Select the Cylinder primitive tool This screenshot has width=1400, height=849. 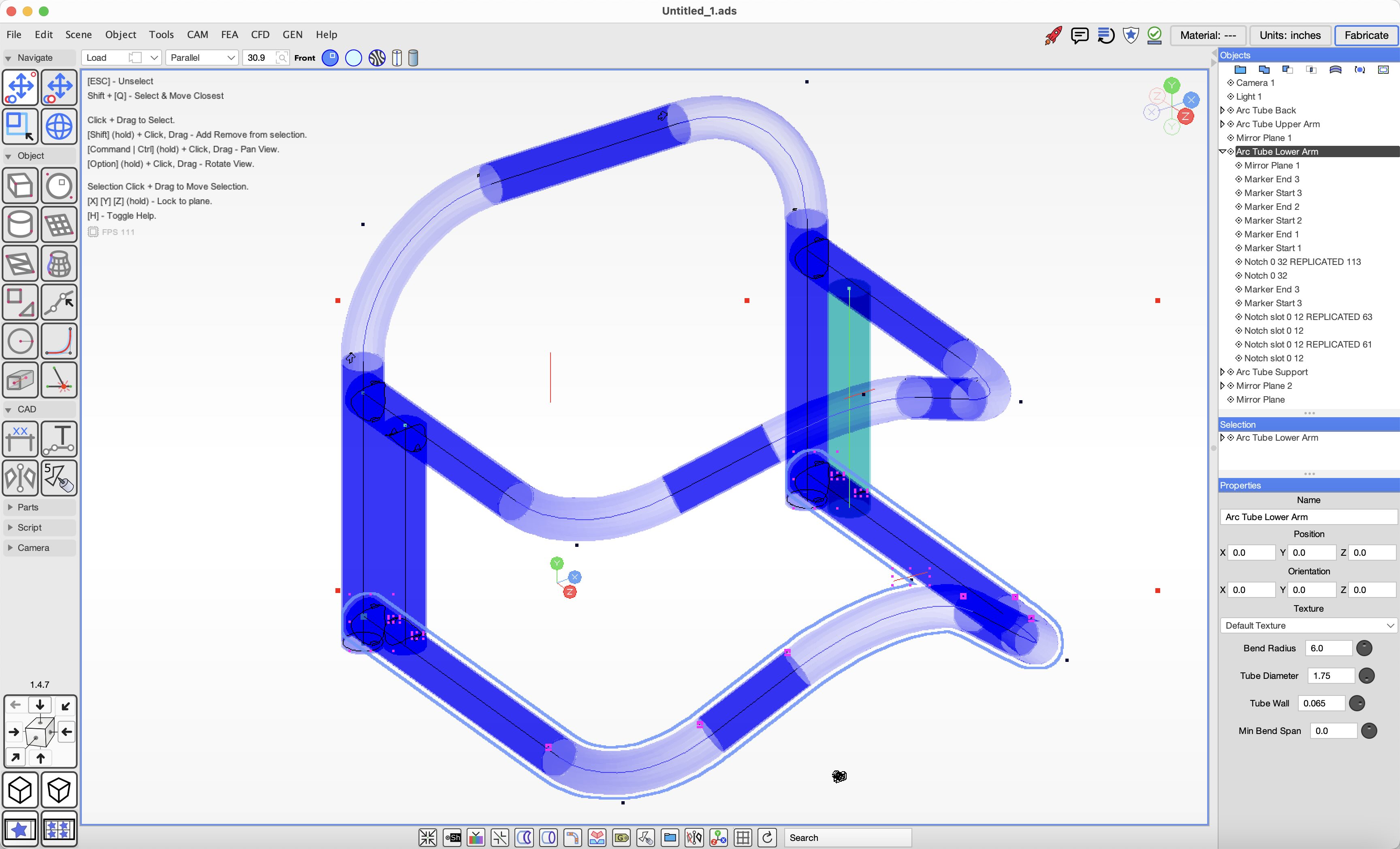(20, 224)
